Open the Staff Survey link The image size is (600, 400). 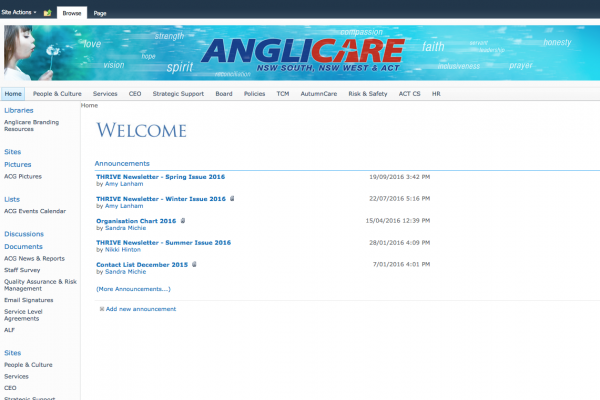click(22, 270)
